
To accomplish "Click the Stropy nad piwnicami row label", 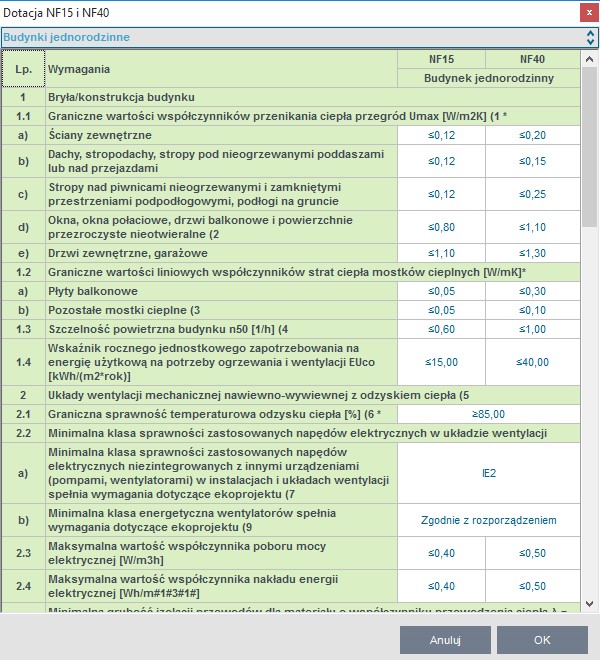I will (221, 194).
